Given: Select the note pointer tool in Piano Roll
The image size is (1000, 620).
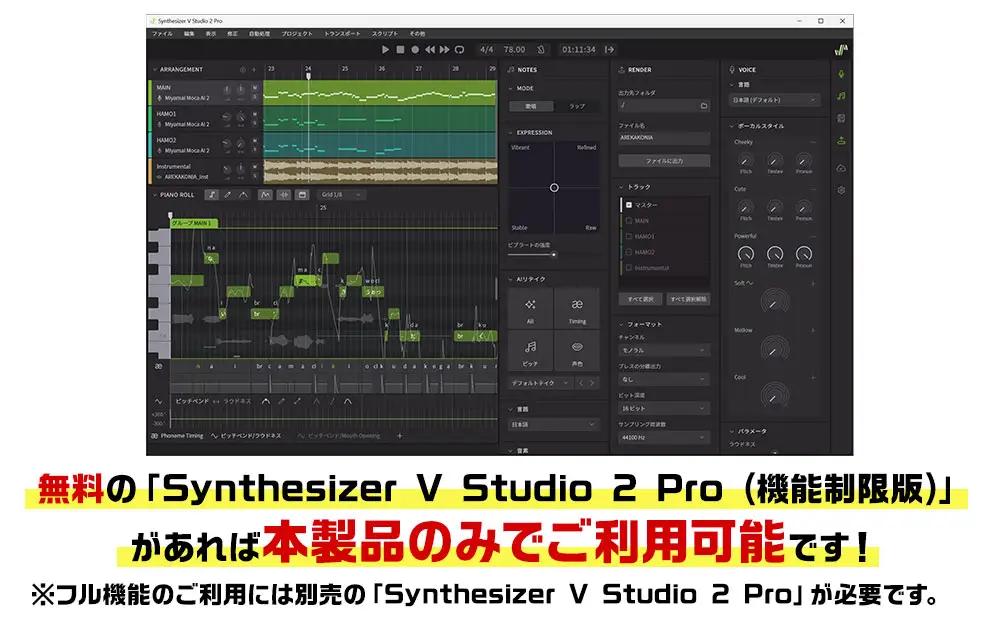Looking at the screenshot, I should [x=212, y=195].
